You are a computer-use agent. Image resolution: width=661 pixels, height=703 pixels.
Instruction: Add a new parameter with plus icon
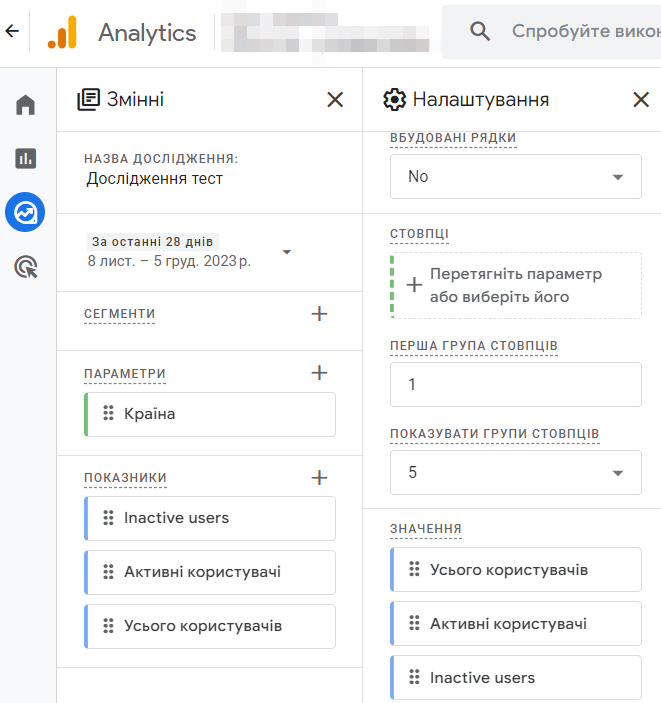pyautogui.click(x=319, y=373)
